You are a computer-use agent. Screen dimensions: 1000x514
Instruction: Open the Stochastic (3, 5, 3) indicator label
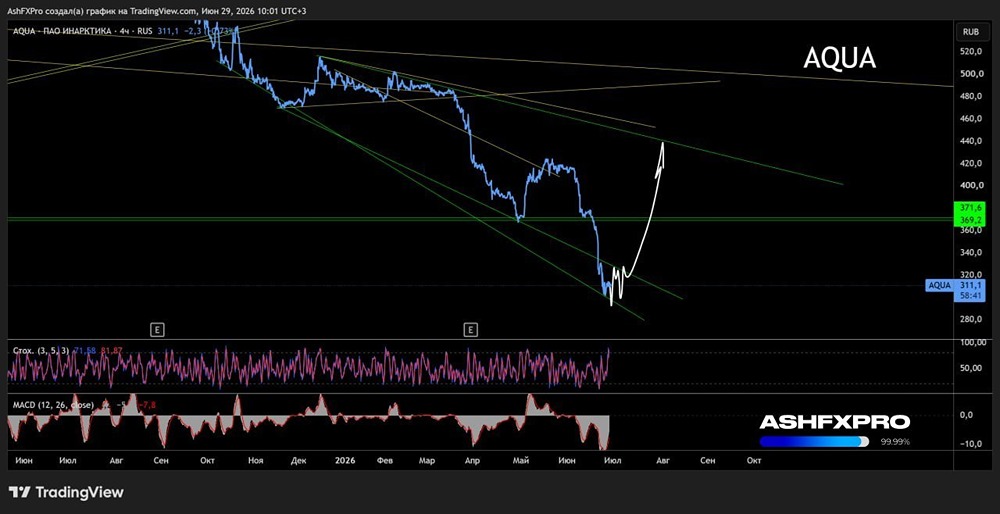tap(40, 350)
